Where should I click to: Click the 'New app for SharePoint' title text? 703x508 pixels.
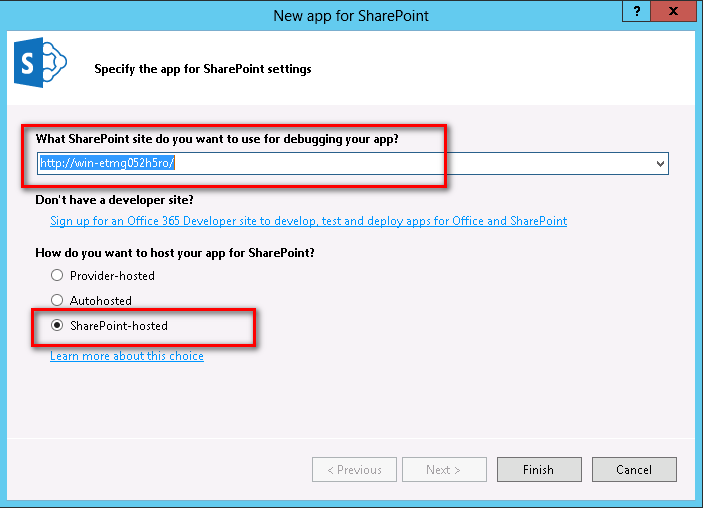(351, 16)
